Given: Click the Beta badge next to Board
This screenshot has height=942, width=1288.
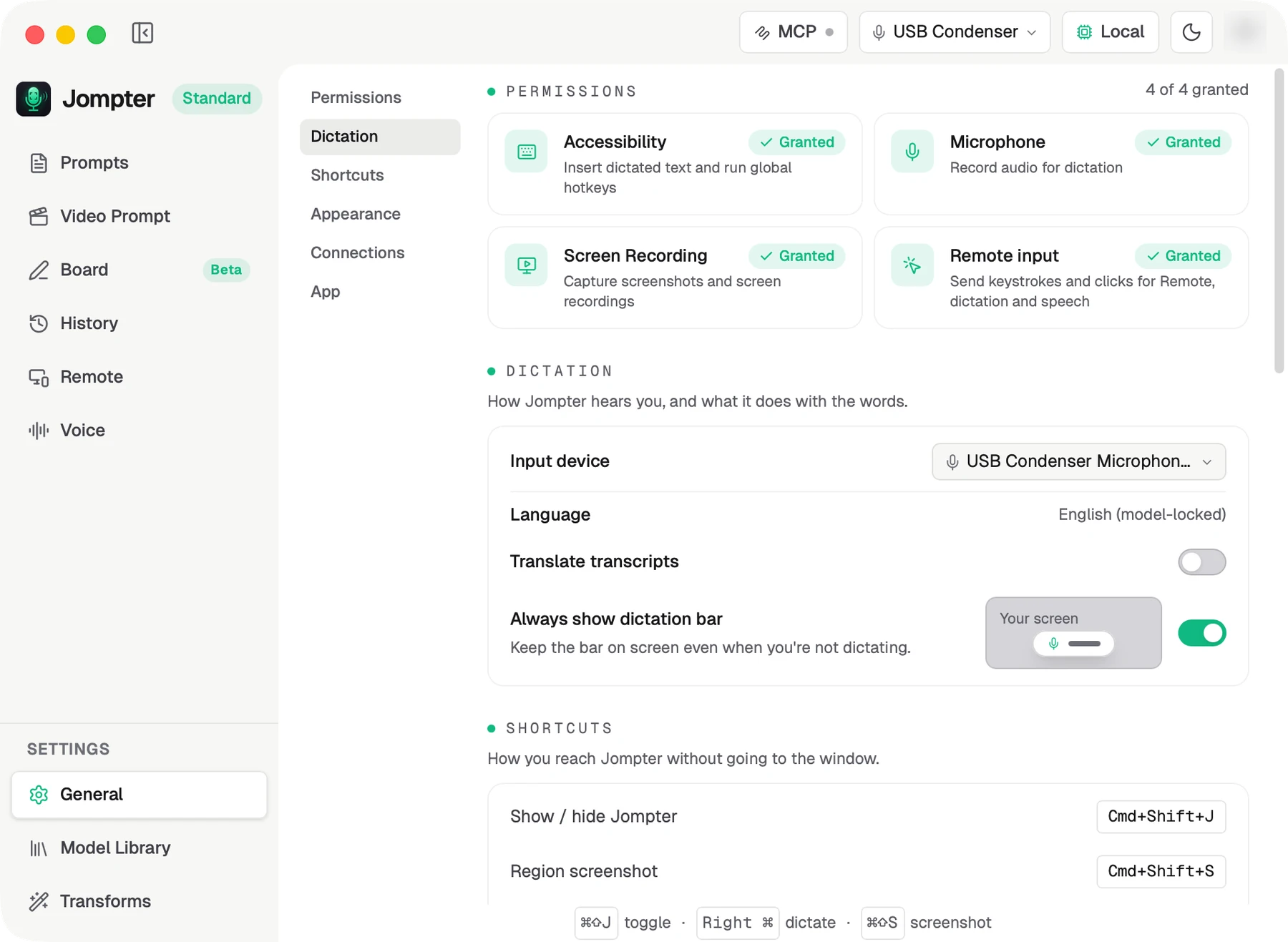Looking at the screenshot, I should coord(226,270).
